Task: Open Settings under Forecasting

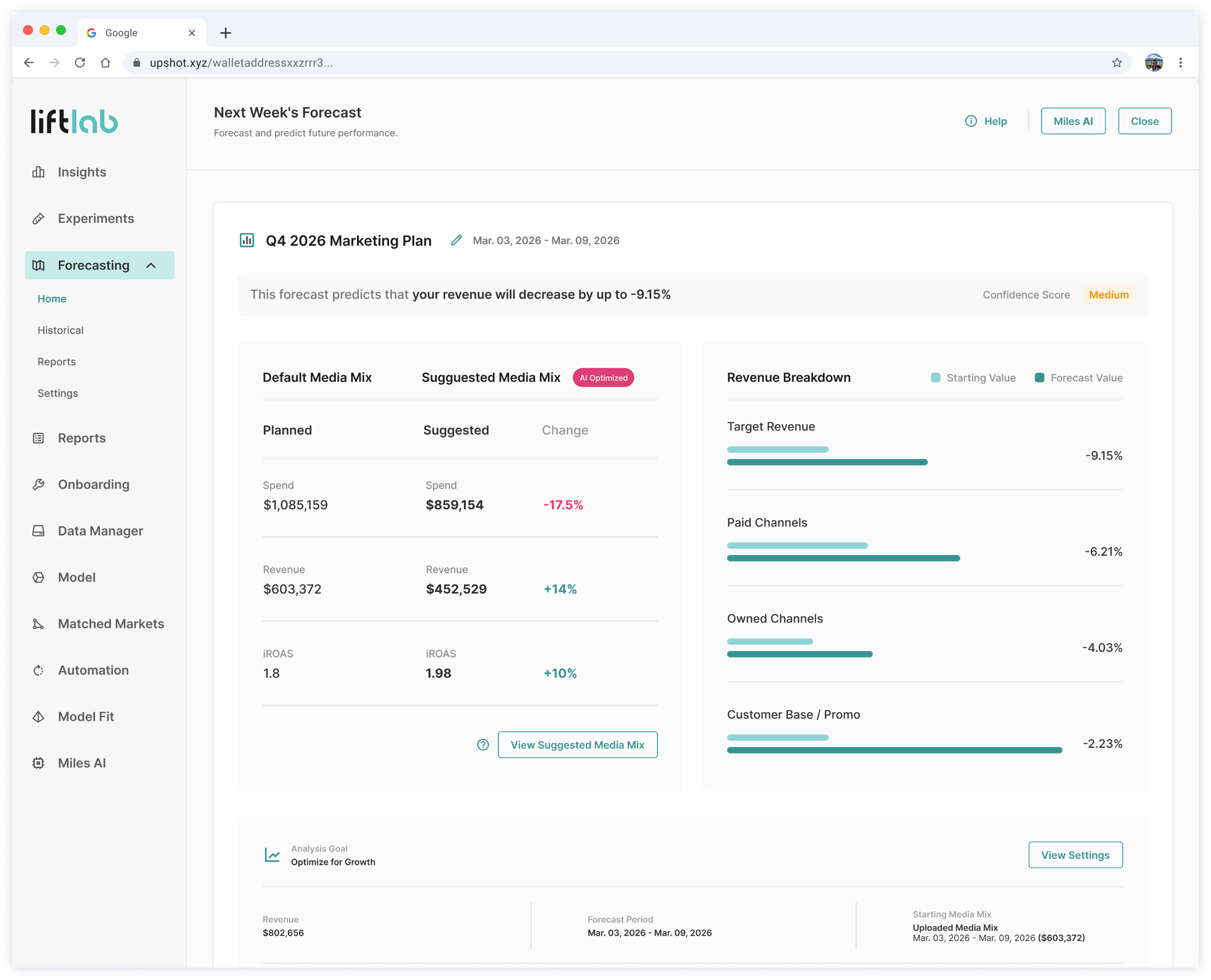Action: tap(58, 394)
